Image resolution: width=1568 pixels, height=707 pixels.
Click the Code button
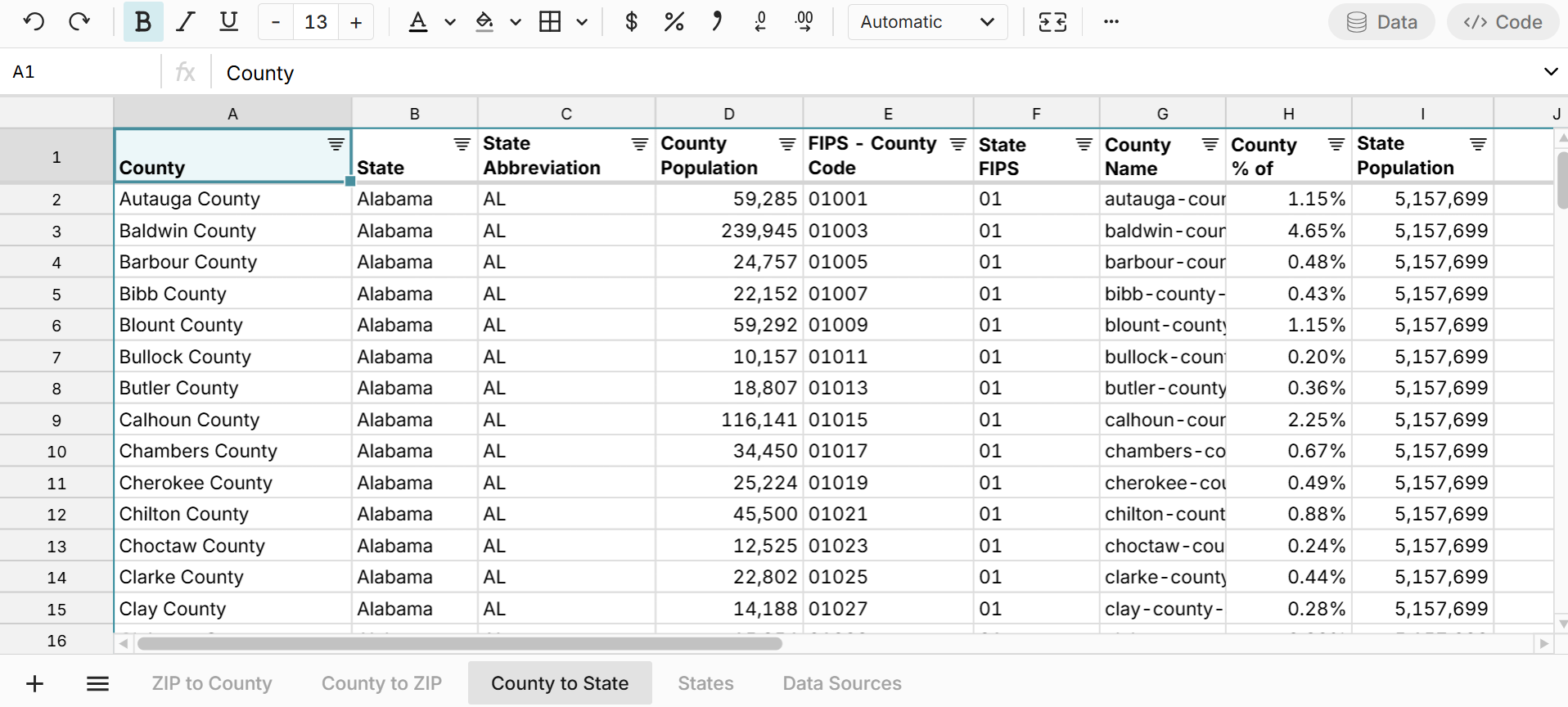pyautogui.click(x=1503, y=22)
